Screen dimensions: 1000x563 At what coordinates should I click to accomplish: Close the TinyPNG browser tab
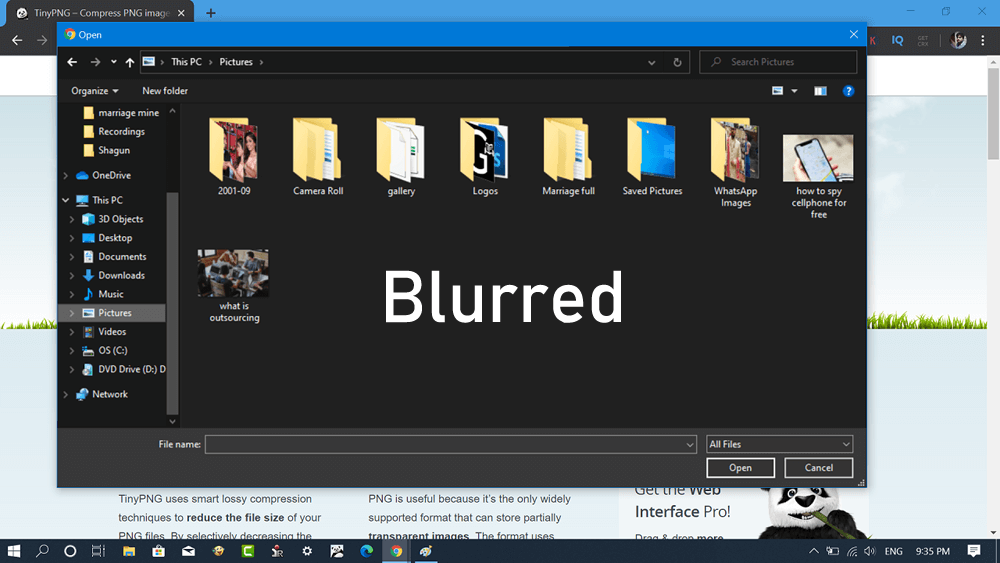click(181, 13)
